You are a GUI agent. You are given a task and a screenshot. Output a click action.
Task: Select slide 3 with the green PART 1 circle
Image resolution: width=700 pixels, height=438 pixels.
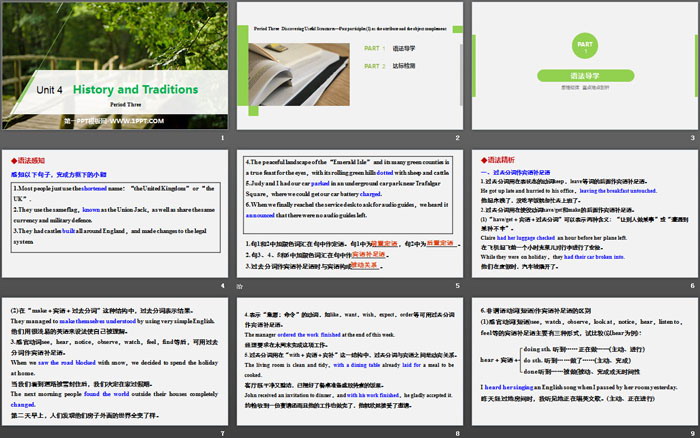coord(585,66)
